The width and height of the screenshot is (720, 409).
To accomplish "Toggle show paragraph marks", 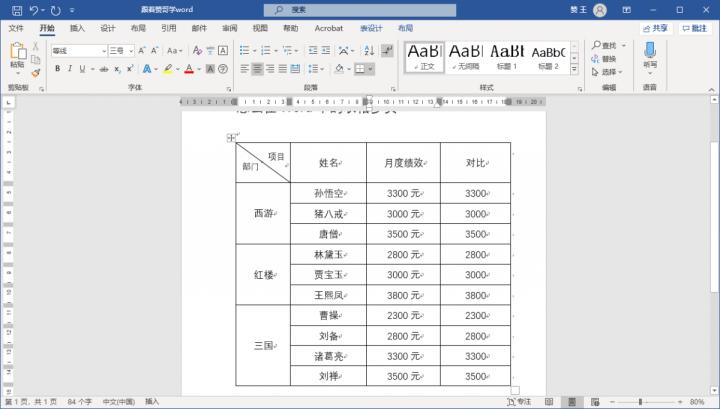I will [388, 50].
